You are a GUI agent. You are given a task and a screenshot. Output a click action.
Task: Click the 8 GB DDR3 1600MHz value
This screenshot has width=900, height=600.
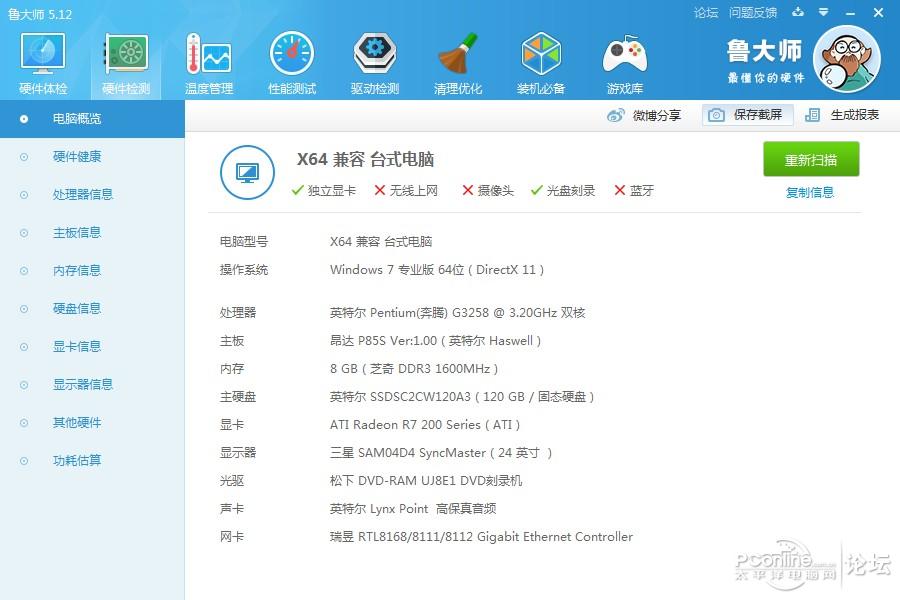(414, 369)
